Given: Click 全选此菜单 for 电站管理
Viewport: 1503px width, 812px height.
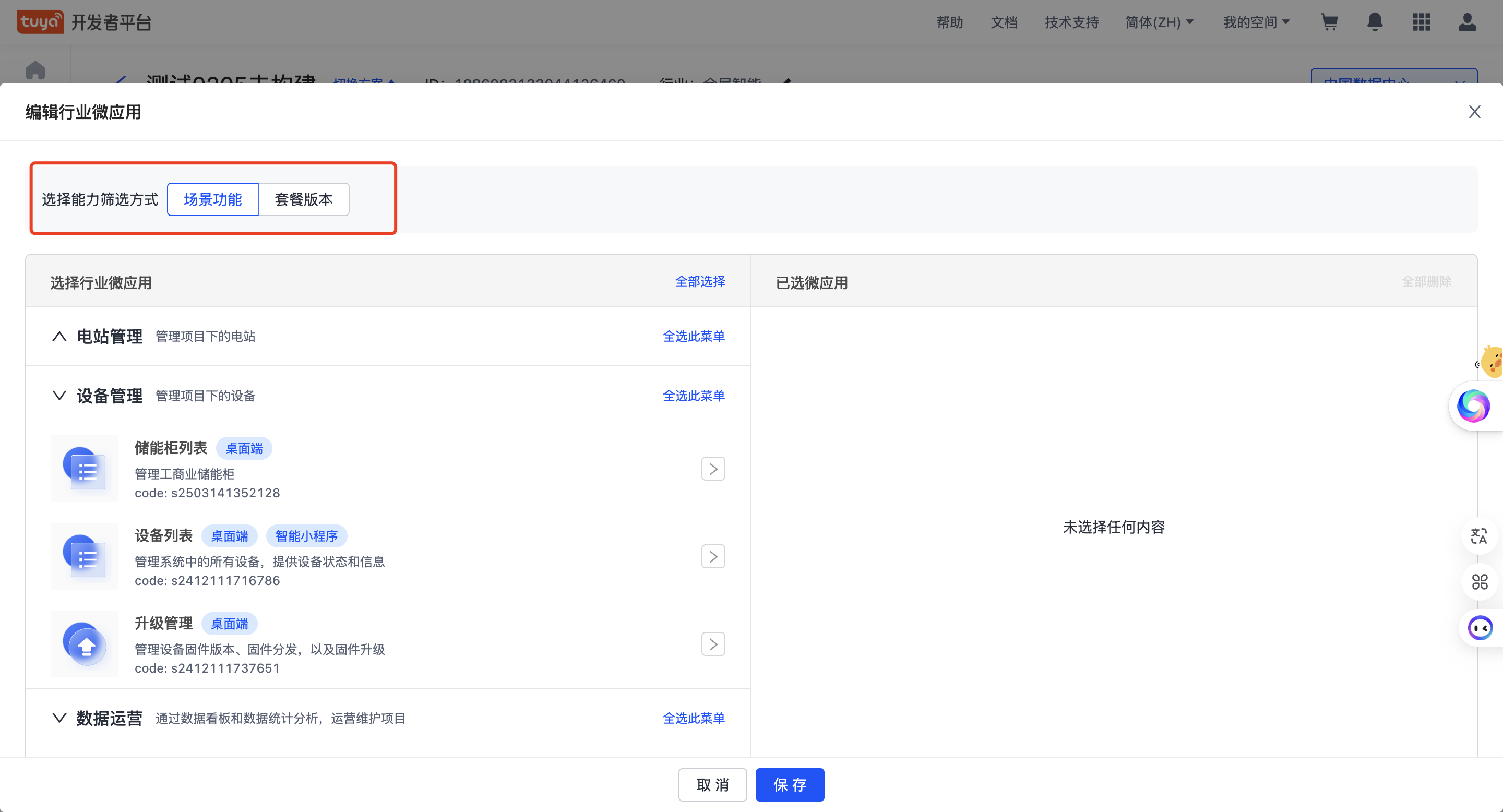Looking at the screenshot, I should click(693, 337).
